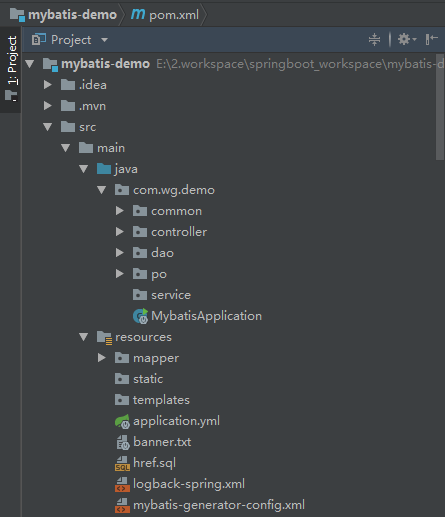Collapse the src folder arrow
This screenshot has height=517, width=445.
coord(48,127)
